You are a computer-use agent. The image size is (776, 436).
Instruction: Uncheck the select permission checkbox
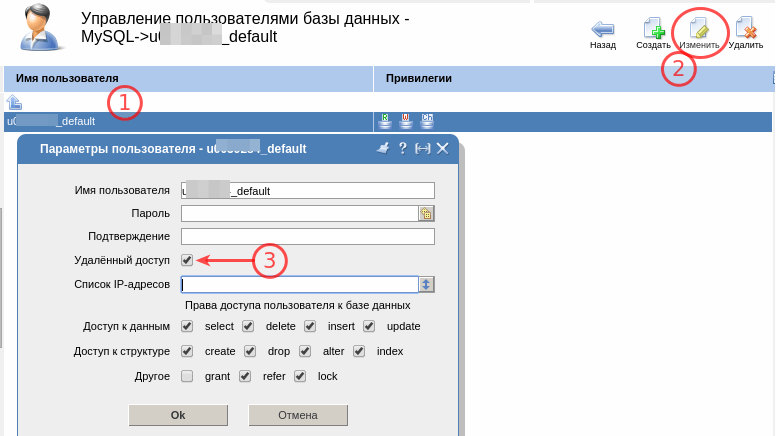pos(187,326)
